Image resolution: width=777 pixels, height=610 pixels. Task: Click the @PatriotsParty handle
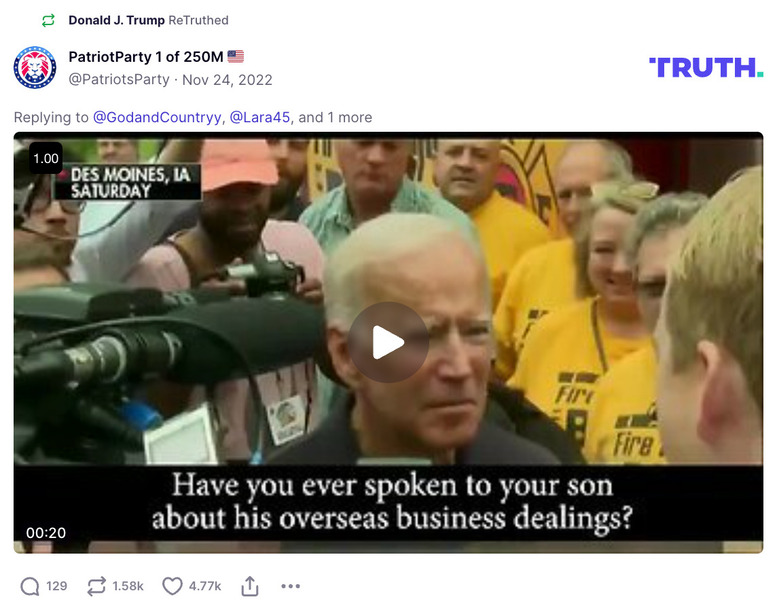click(119, 80)
